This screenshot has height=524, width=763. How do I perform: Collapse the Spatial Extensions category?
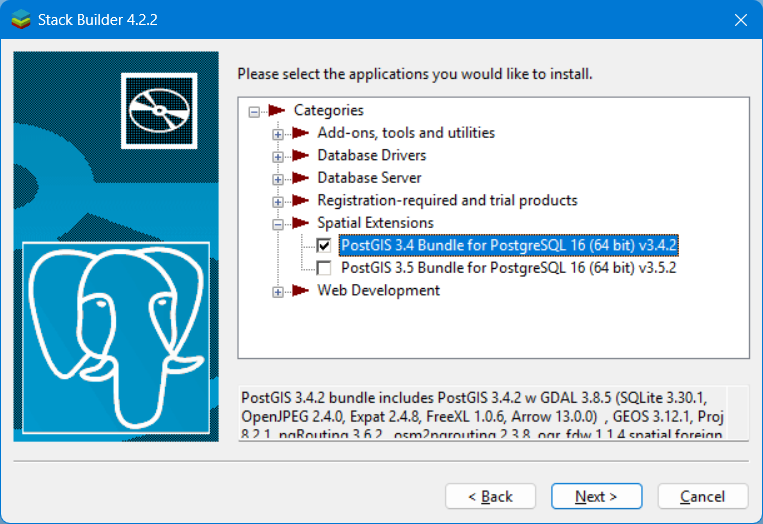tap(278, 224)
